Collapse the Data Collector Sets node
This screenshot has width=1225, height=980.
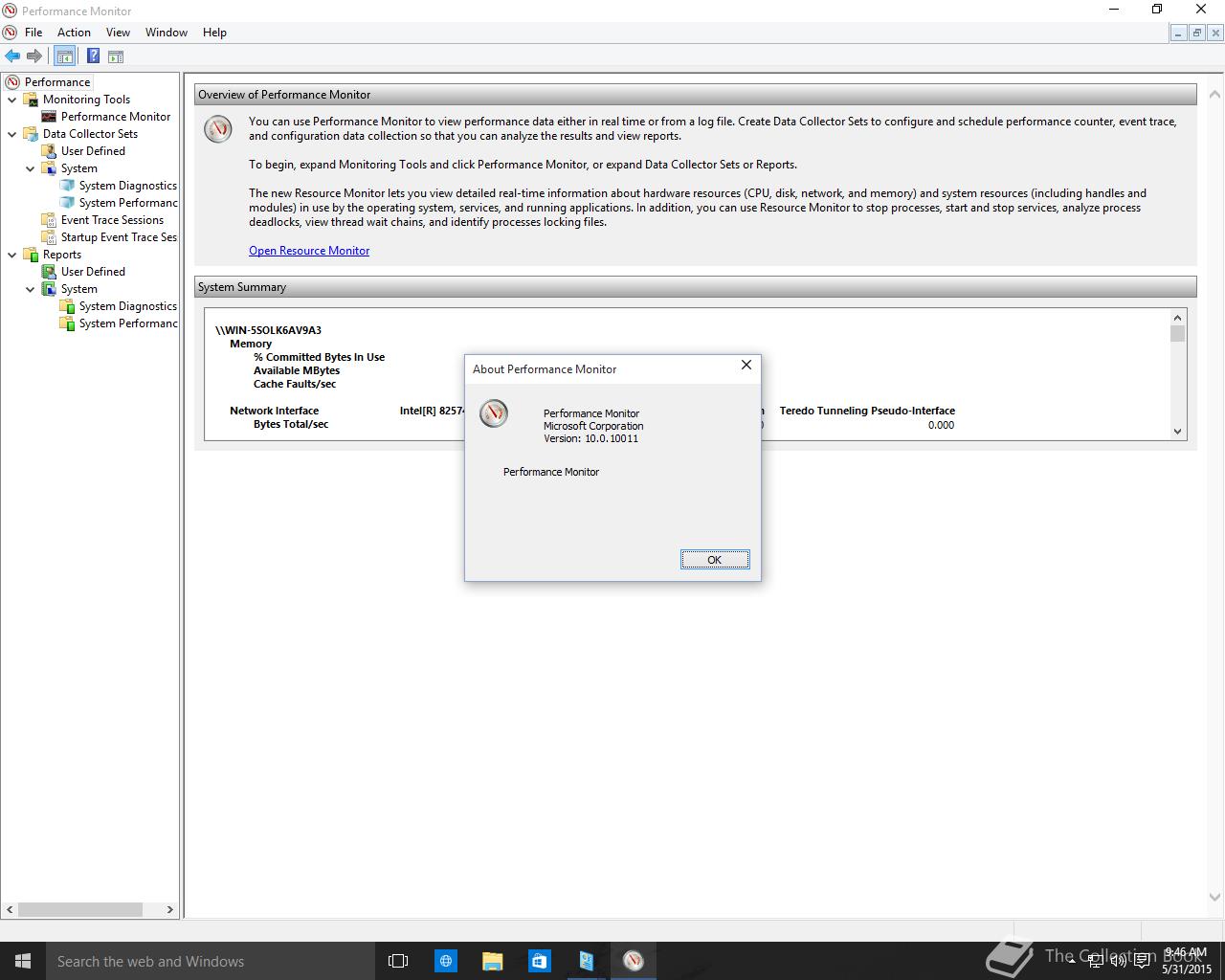point(12,134)
